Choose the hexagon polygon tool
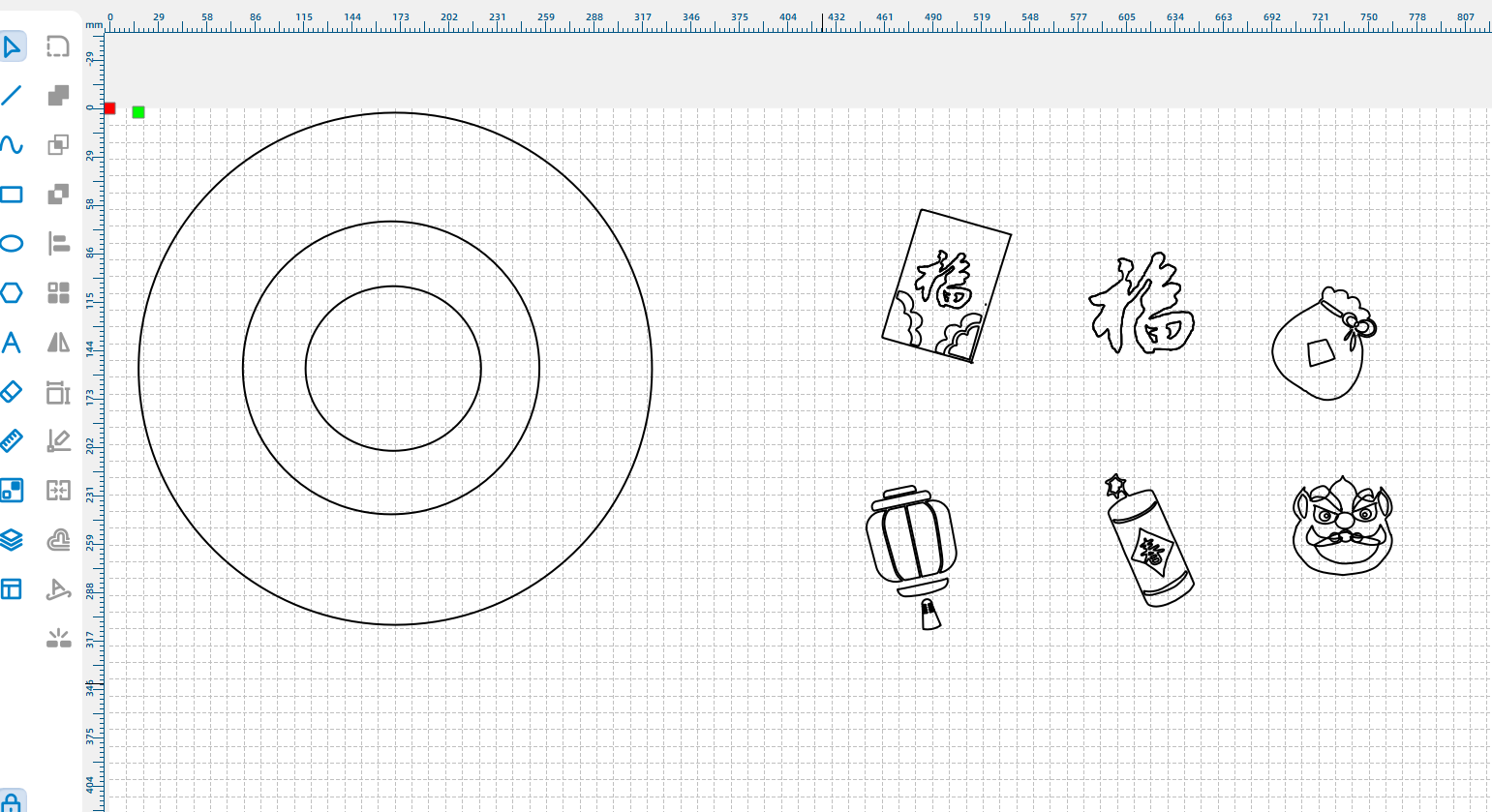 coord(12,292)
